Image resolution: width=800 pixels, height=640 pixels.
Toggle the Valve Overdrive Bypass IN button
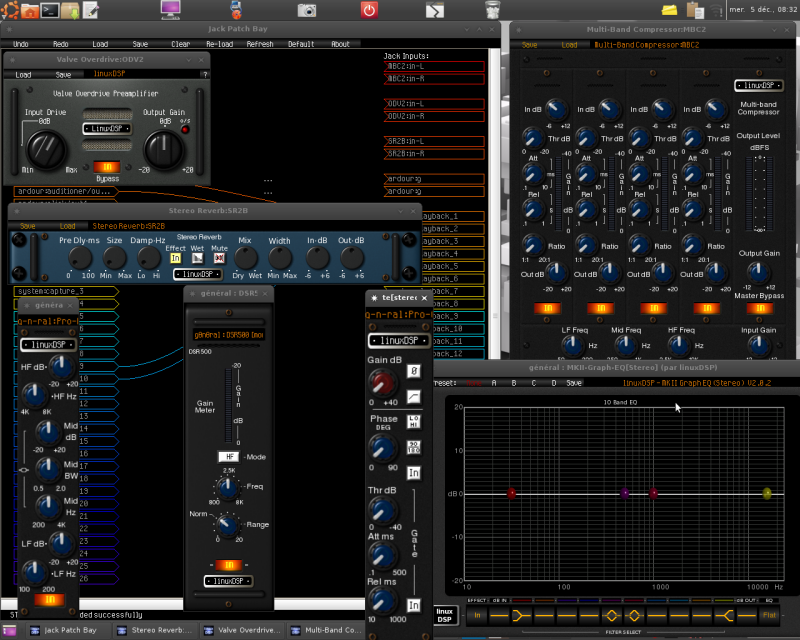click(106, 167)
